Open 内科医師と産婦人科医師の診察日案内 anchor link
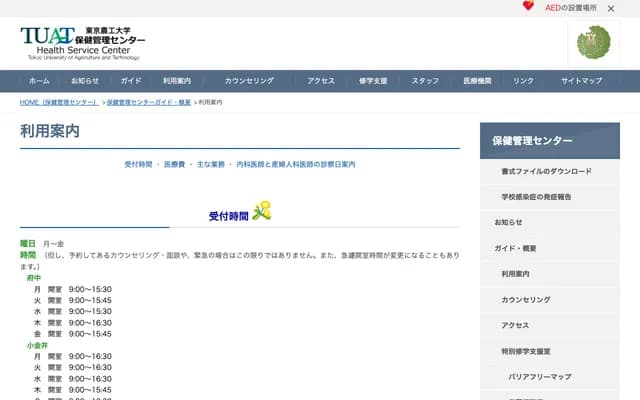The image size is (640, 400). pos(296,164)
